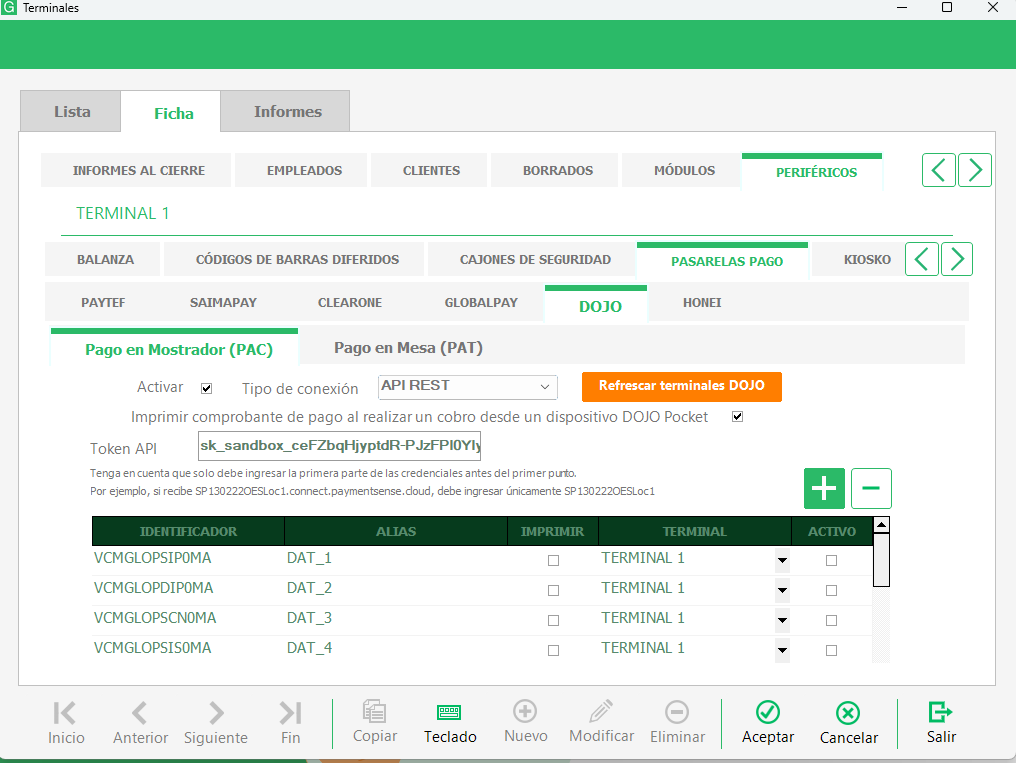
Task: Open the HONEI payment gateway tab
Action: coord(702,302)
